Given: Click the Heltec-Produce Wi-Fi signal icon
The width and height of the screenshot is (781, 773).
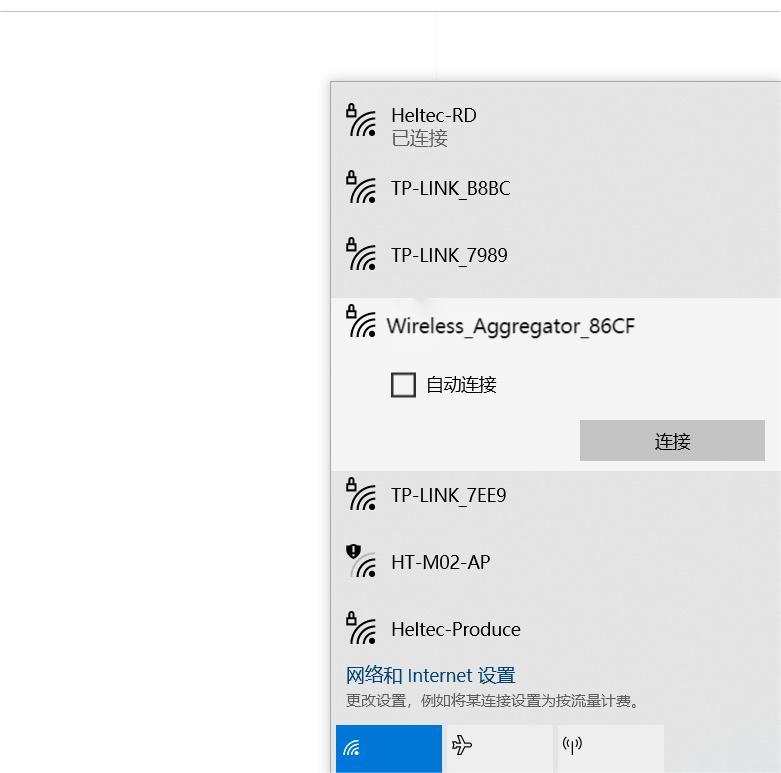Looking at the screenshot, I should point(361,629).
